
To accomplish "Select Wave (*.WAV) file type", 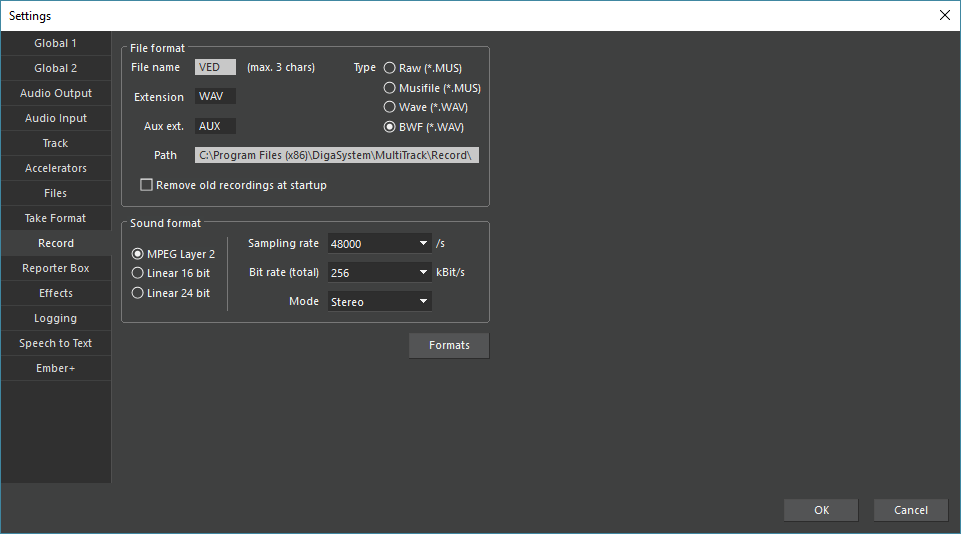I will click(x=390, y=107).
